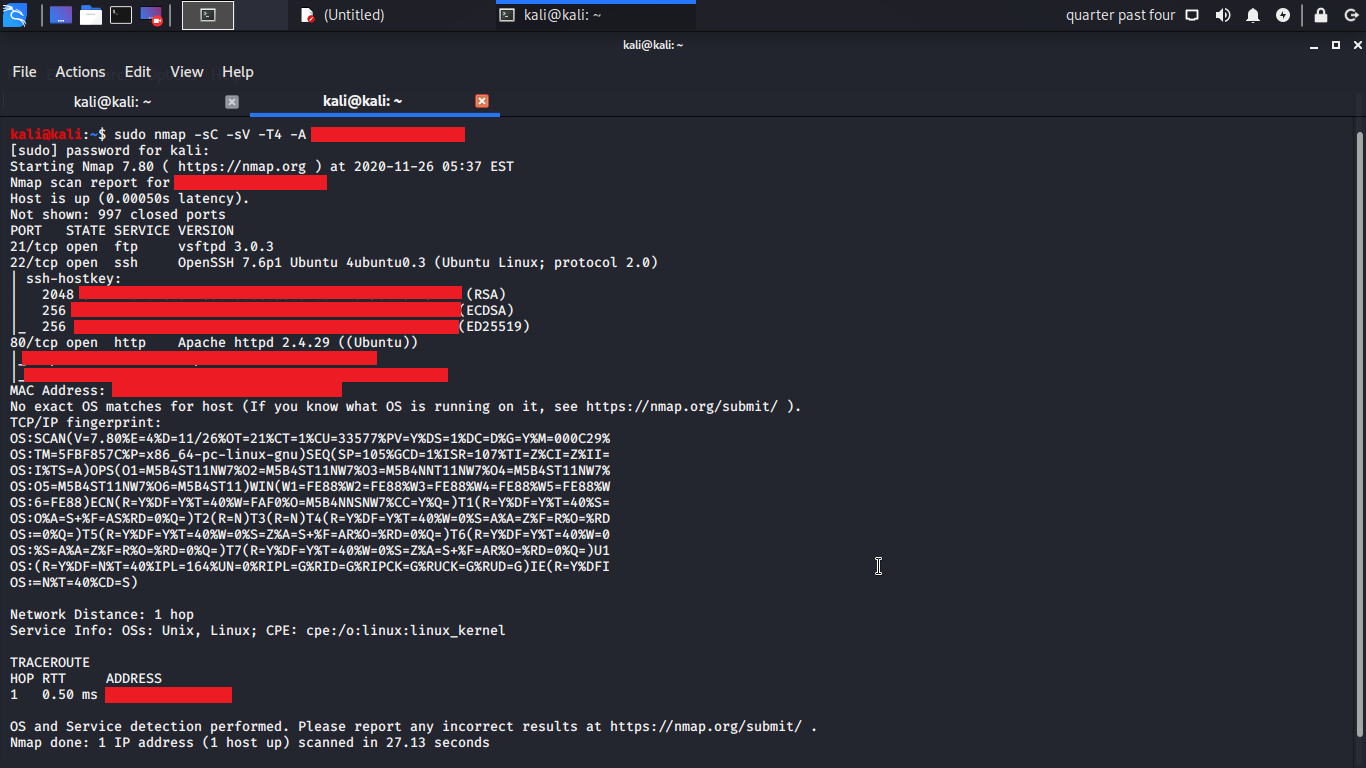
Task: Click 'Network Distance: 1 hop' line
Action: [x=102, y=614]
